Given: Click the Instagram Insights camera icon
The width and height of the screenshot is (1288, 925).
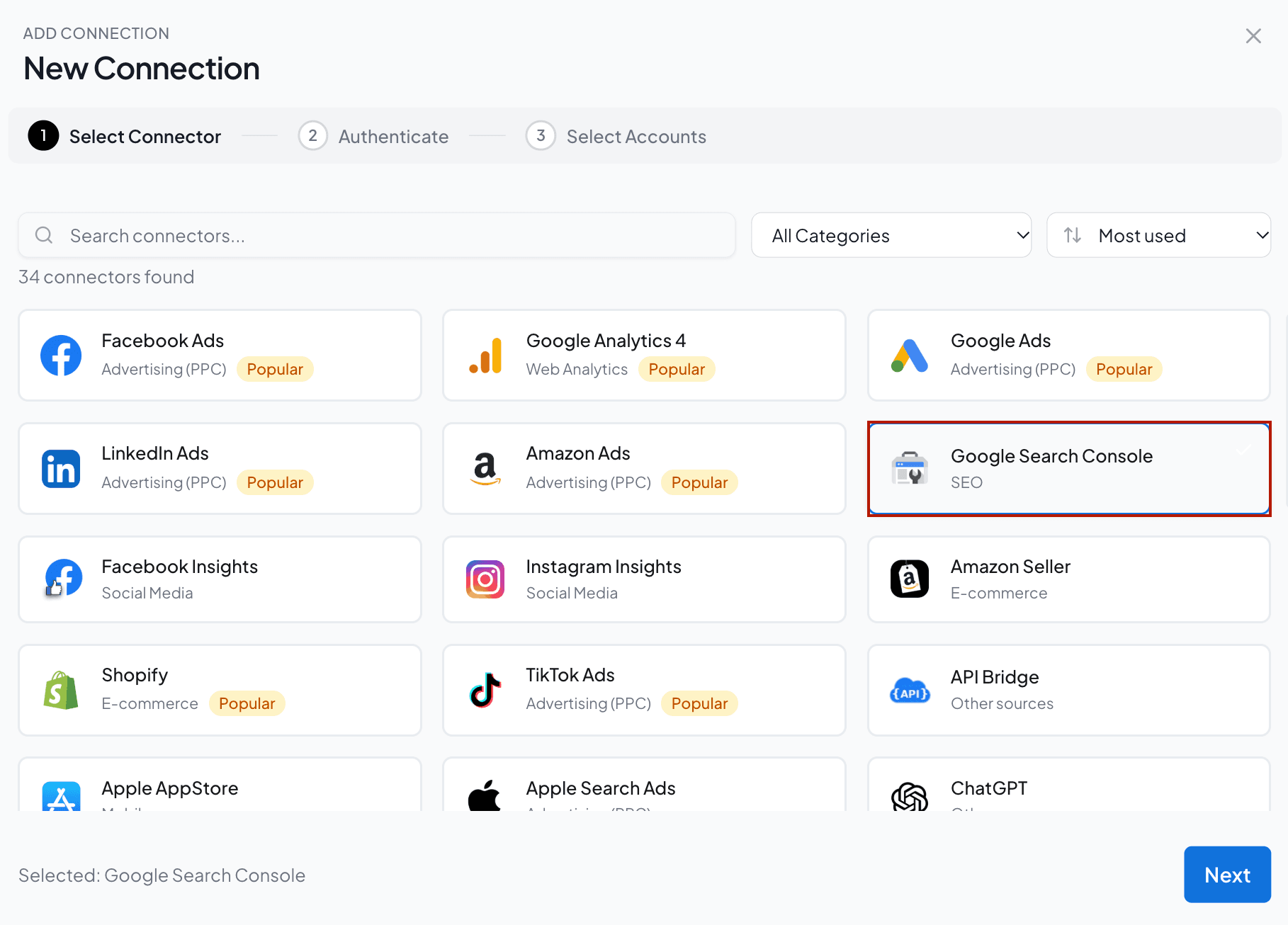Looking at the screenshot, I should 485,579.
